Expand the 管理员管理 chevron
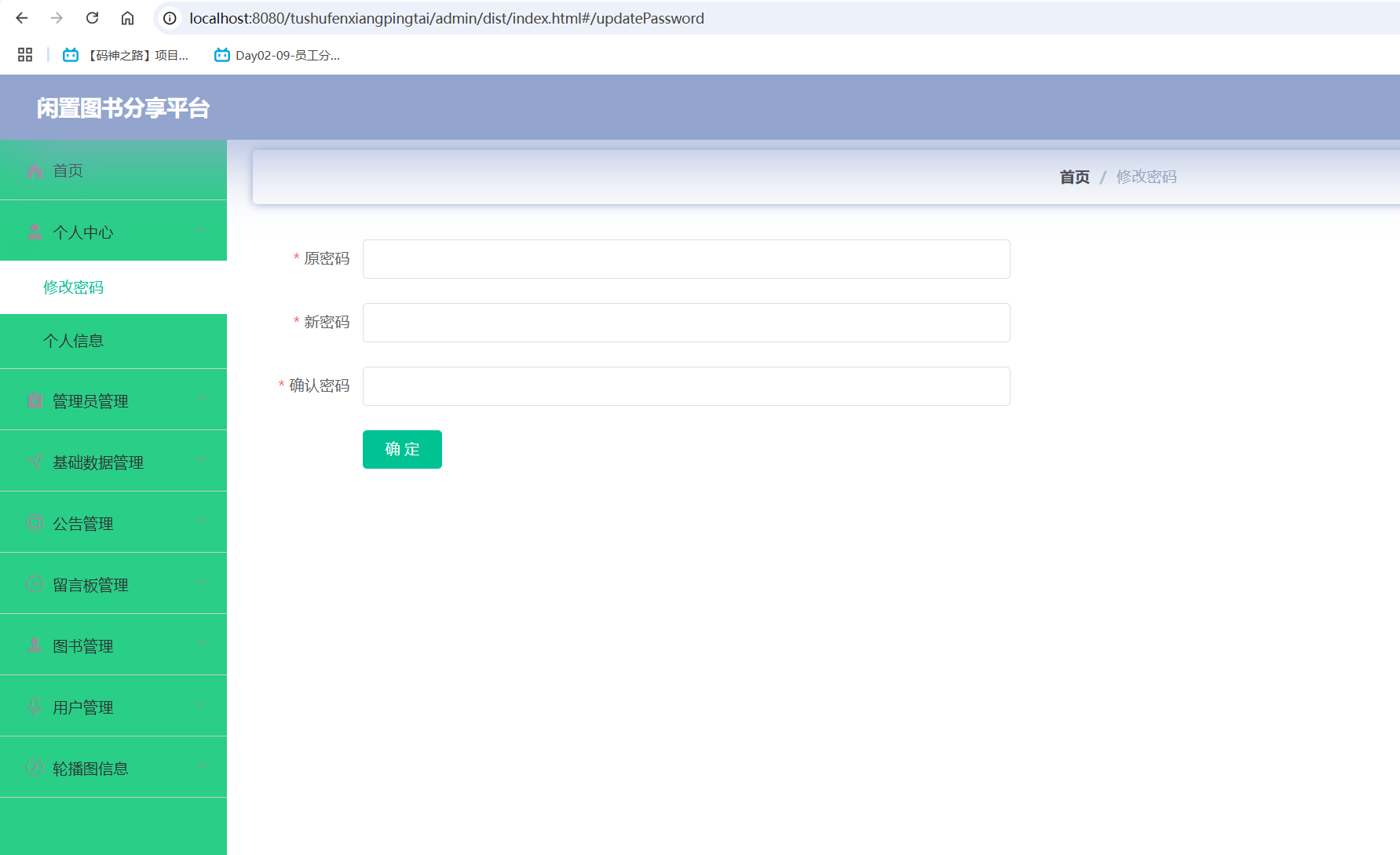The width and height of the screenshot is (1400, 855). [x=201, y=399]
